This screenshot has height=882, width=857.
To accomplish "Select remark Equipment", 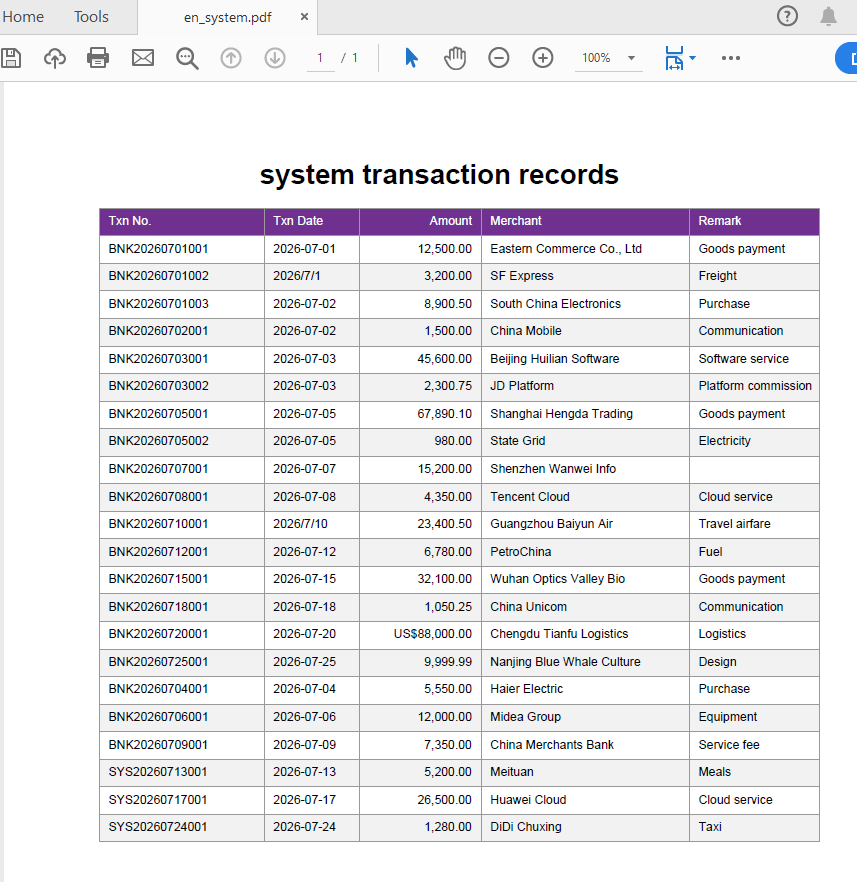I will 728,717.
